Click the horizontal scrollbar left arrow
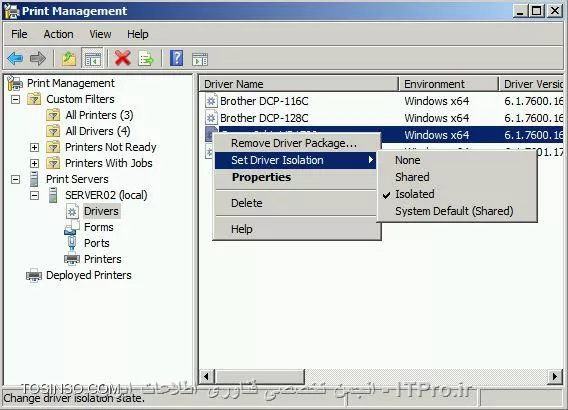The height and width of the screenshot is (410, 568). coord(206,376)
